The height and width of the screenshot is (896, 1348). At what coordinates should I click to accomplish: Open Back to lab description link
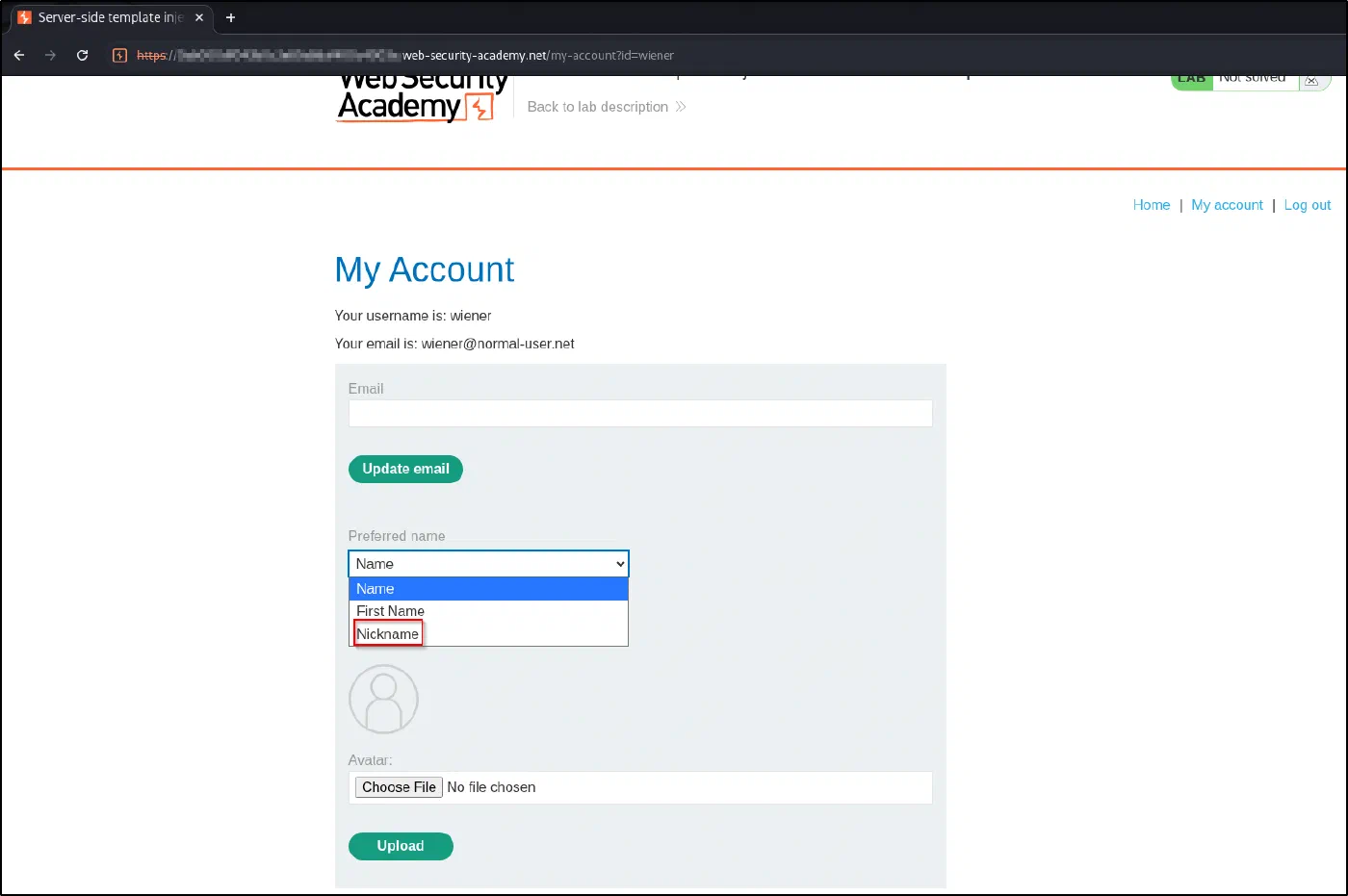click(607, 107)
